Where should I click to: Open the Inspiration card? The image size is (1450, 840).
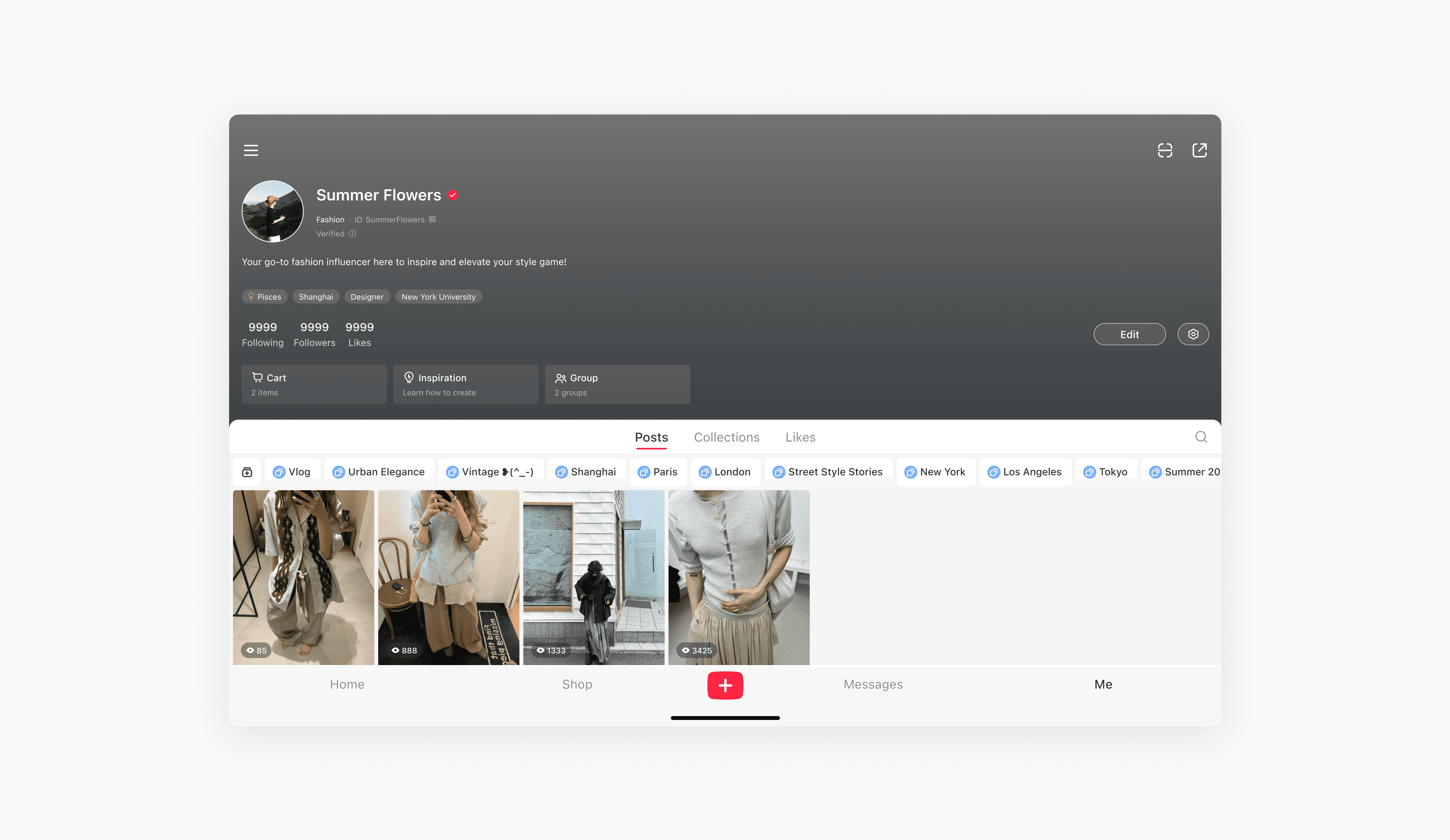coord(466,384)
